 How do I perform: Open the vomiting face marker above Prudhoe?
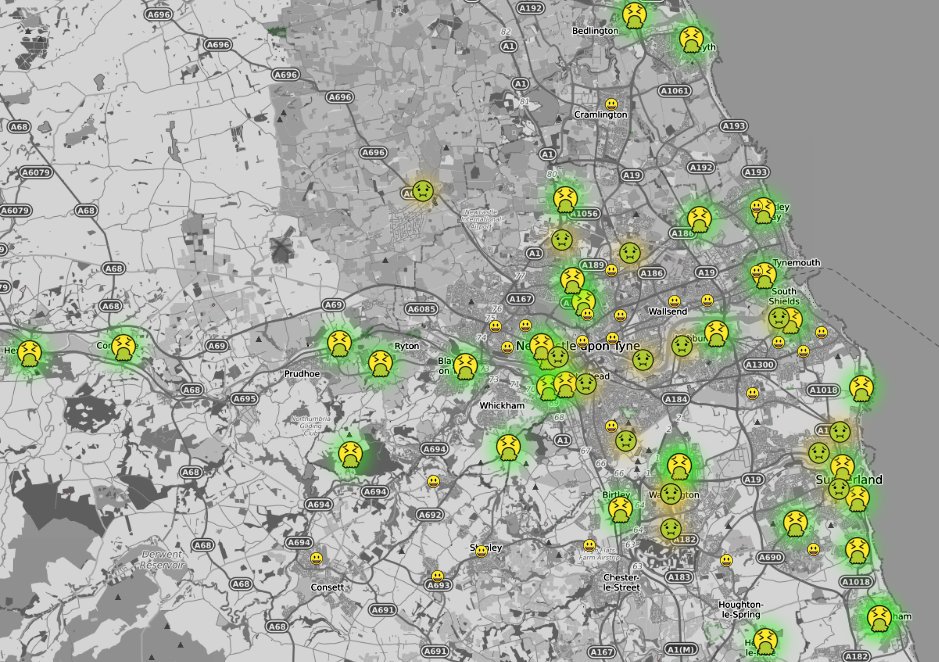tap(339, 345)
